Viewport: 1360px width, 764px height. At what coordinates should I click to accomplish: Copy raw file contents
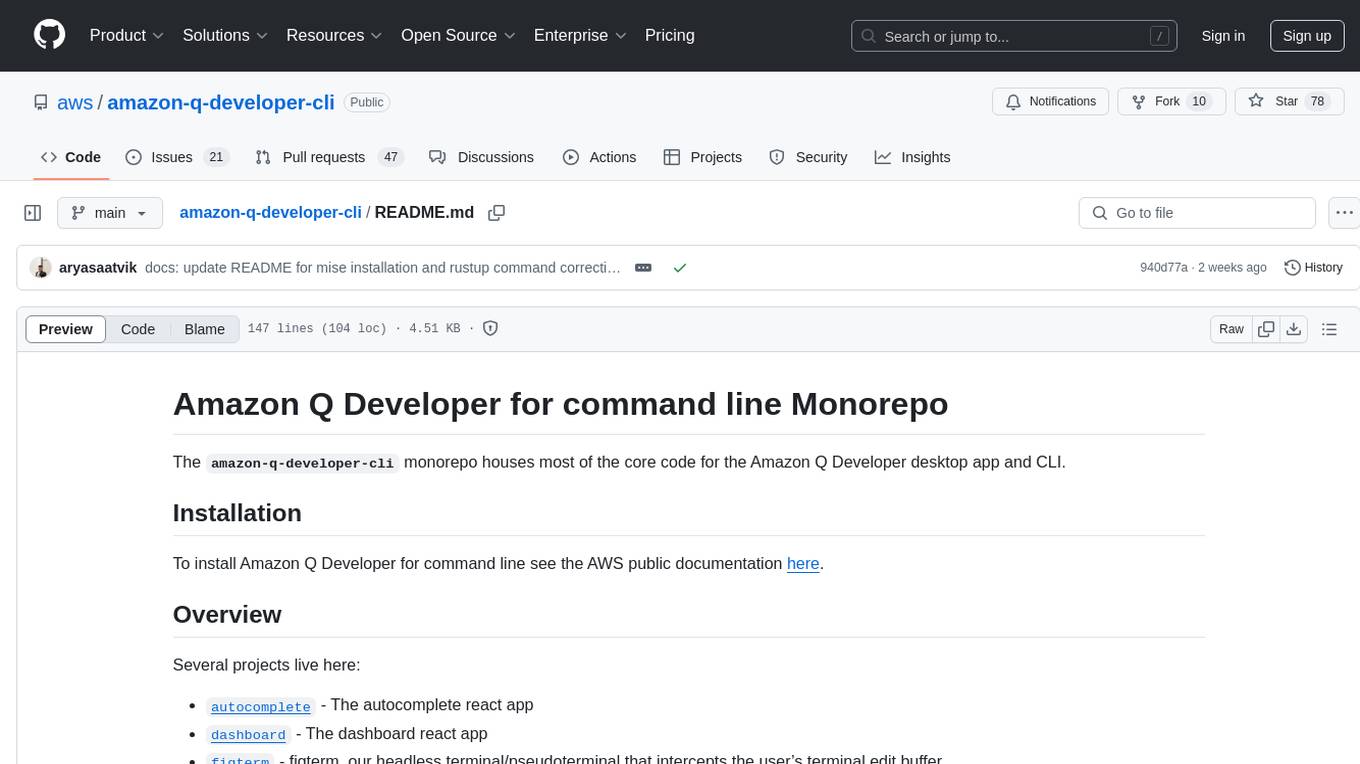click(1266, 329)
